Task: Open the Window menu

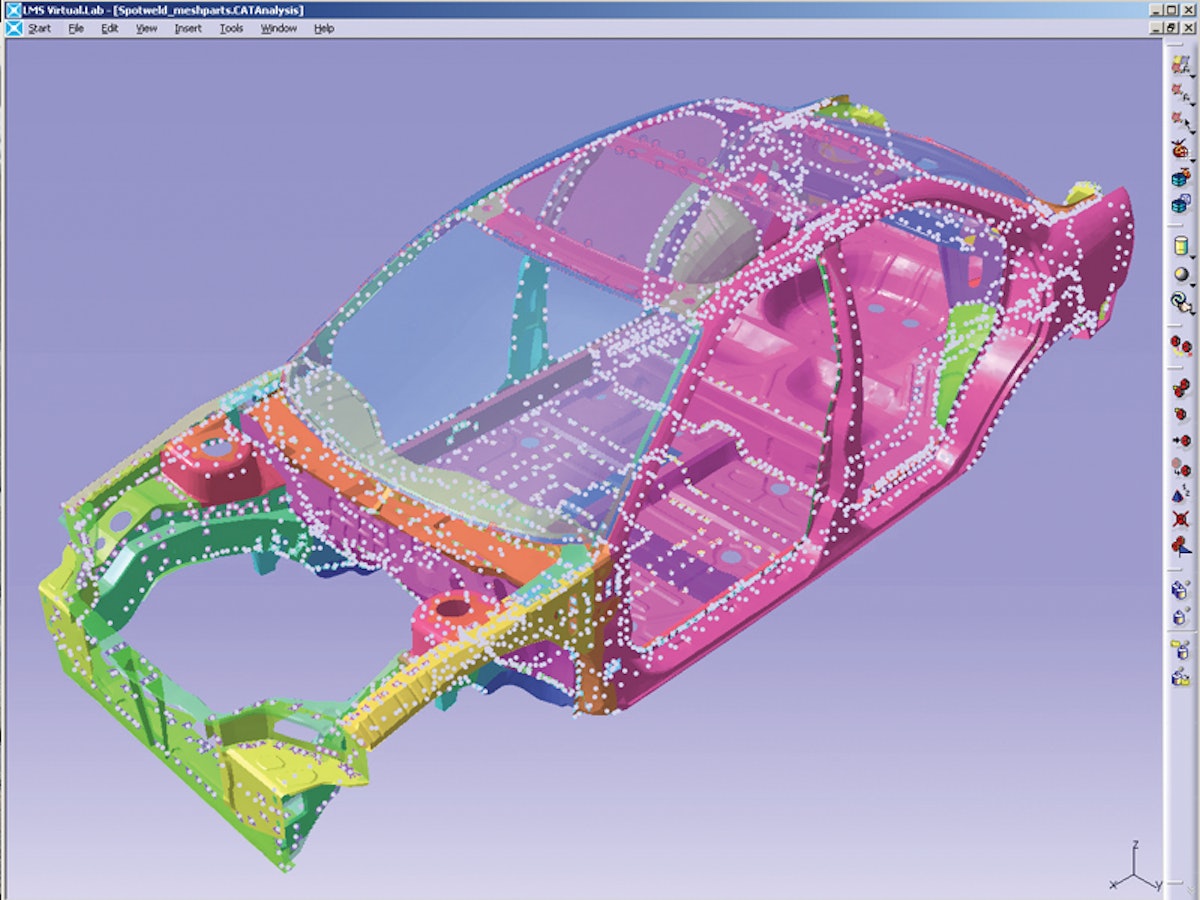Action: coord(279,28)
